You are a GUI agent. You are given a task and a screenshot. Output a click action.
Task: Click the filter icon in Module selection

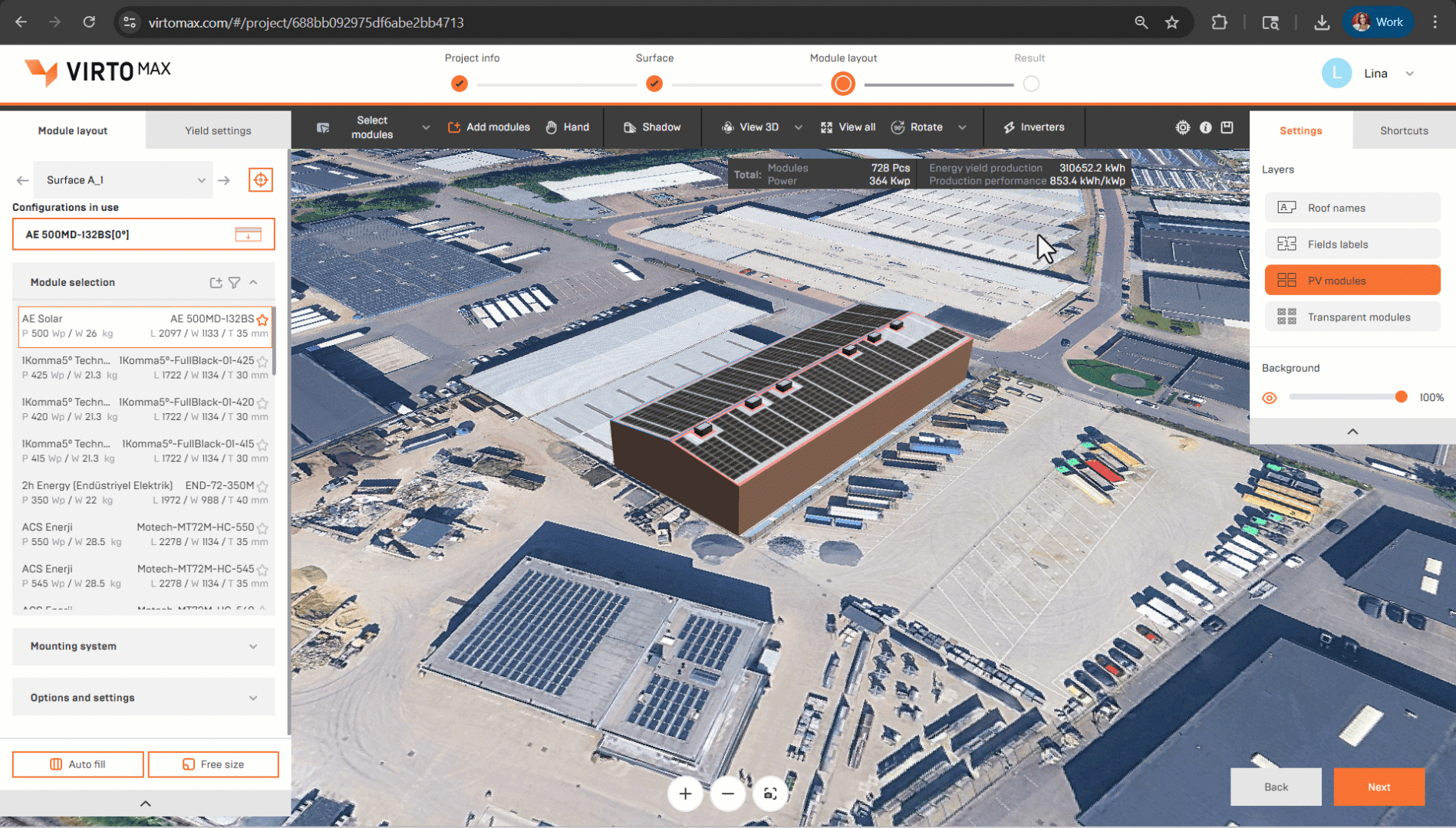(x=235, y=283)
